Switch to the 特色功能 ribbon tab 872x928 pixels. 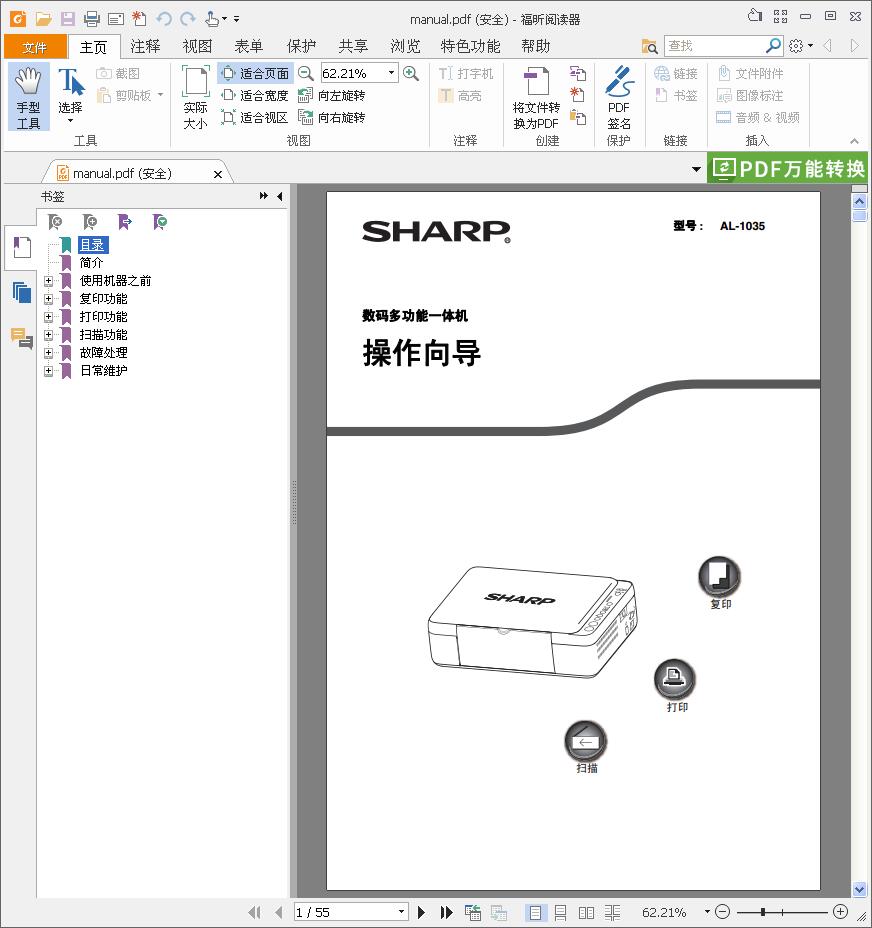(x=470, y=46)
